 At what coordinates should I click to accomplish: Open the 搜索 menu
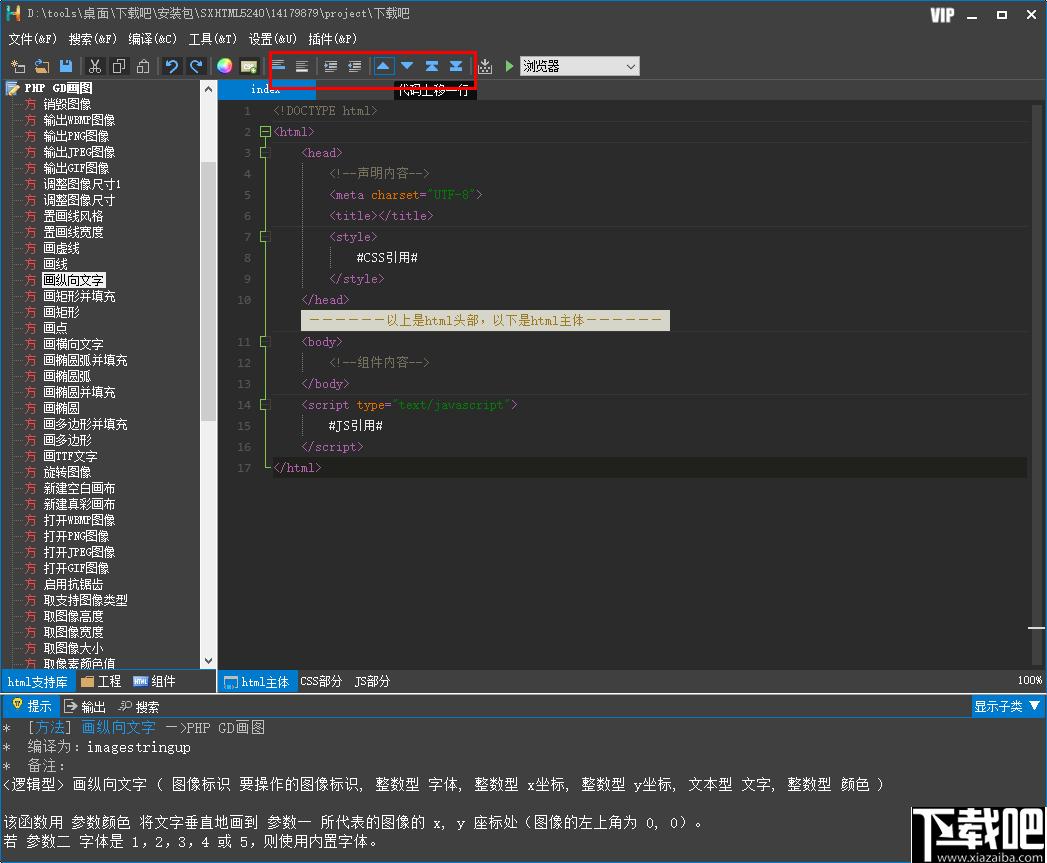[x=93, y=39]
